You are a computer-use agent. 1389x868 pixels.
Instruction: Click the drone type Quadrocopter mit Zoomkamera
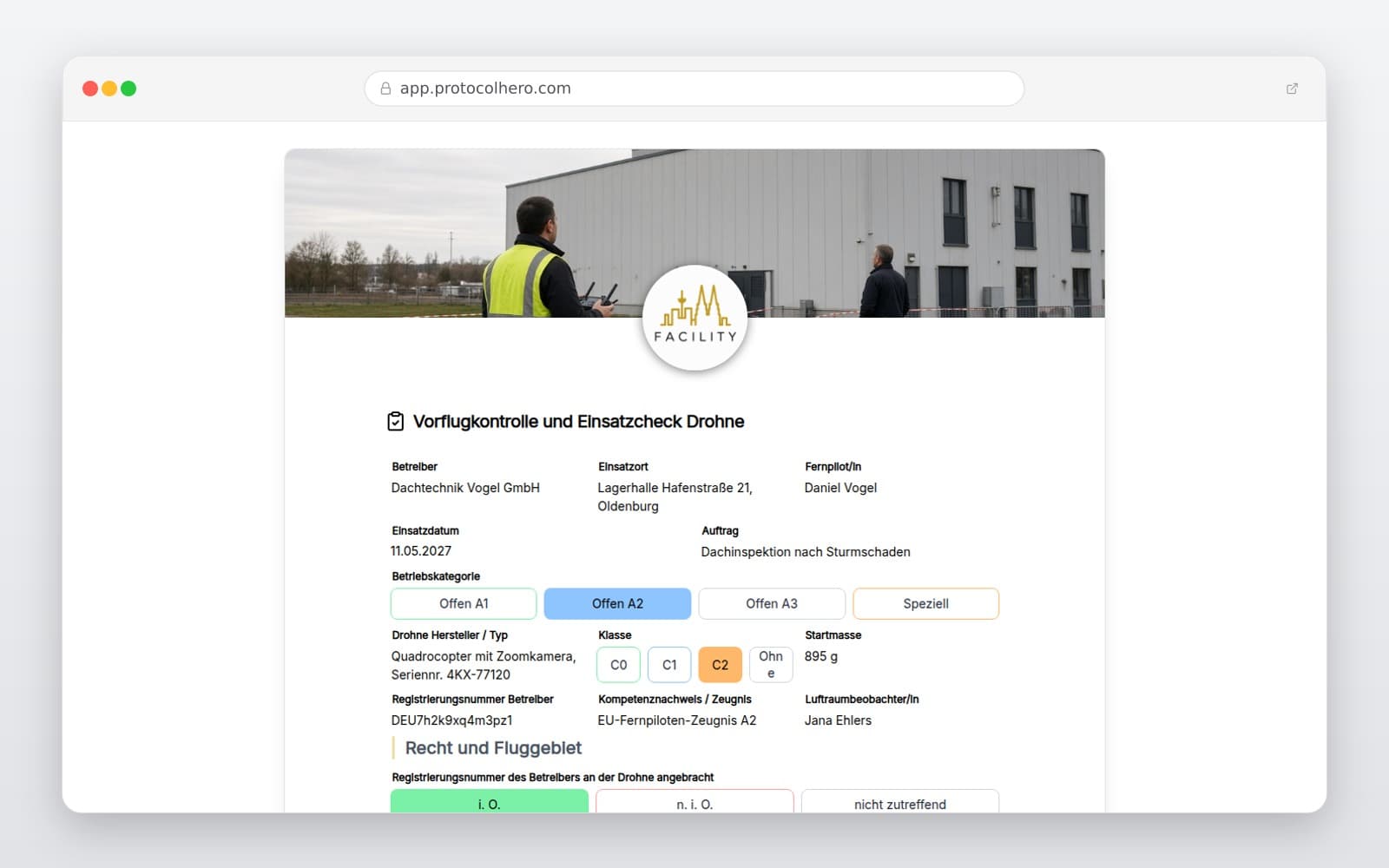(484, 666)
